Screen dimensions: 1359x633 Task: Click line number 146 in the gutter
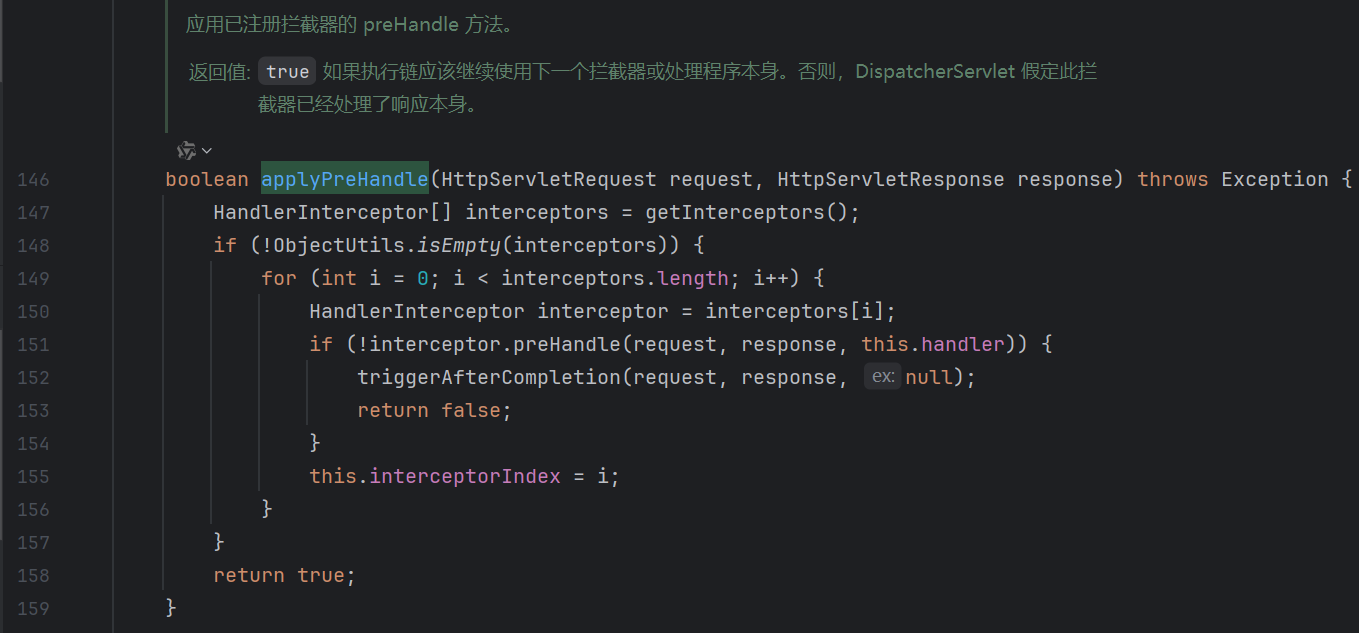[33, 180]
